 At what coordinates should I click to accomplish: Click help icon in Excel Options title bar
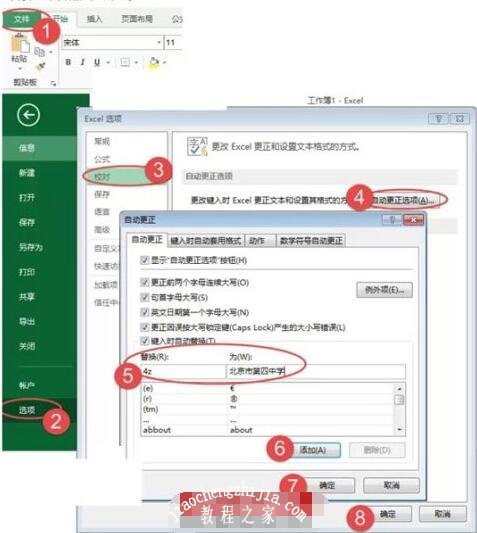(x=439, y=119)
